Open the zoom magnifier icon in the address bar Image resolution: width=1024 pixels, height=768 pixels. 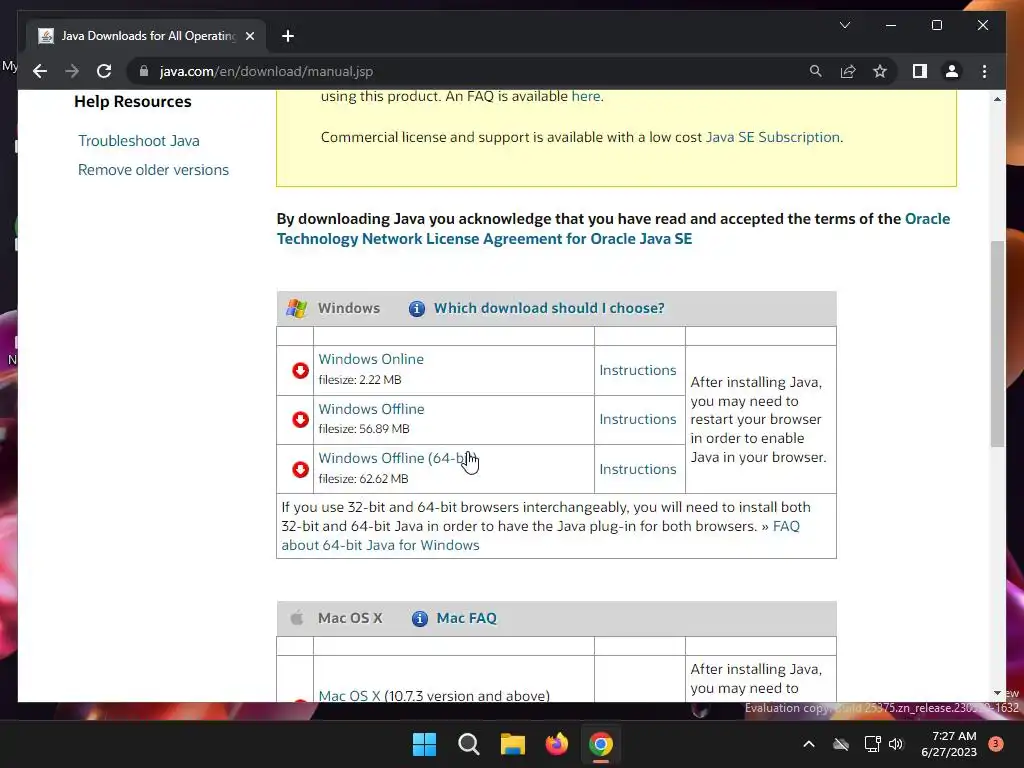[816, 71]
